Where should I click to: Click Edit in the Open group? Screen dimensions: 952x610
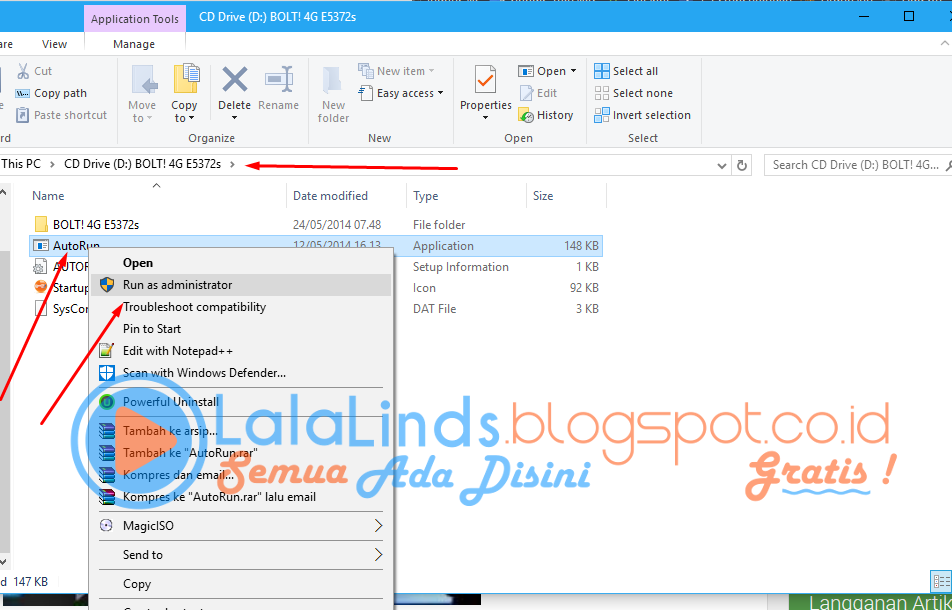pyautogui.click(x=539, y=93)
